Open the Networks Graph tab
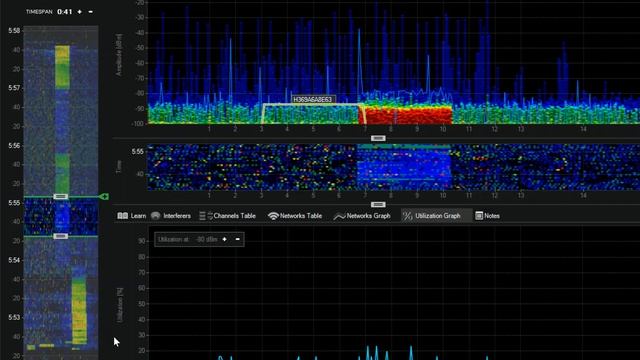 point(362,216)
